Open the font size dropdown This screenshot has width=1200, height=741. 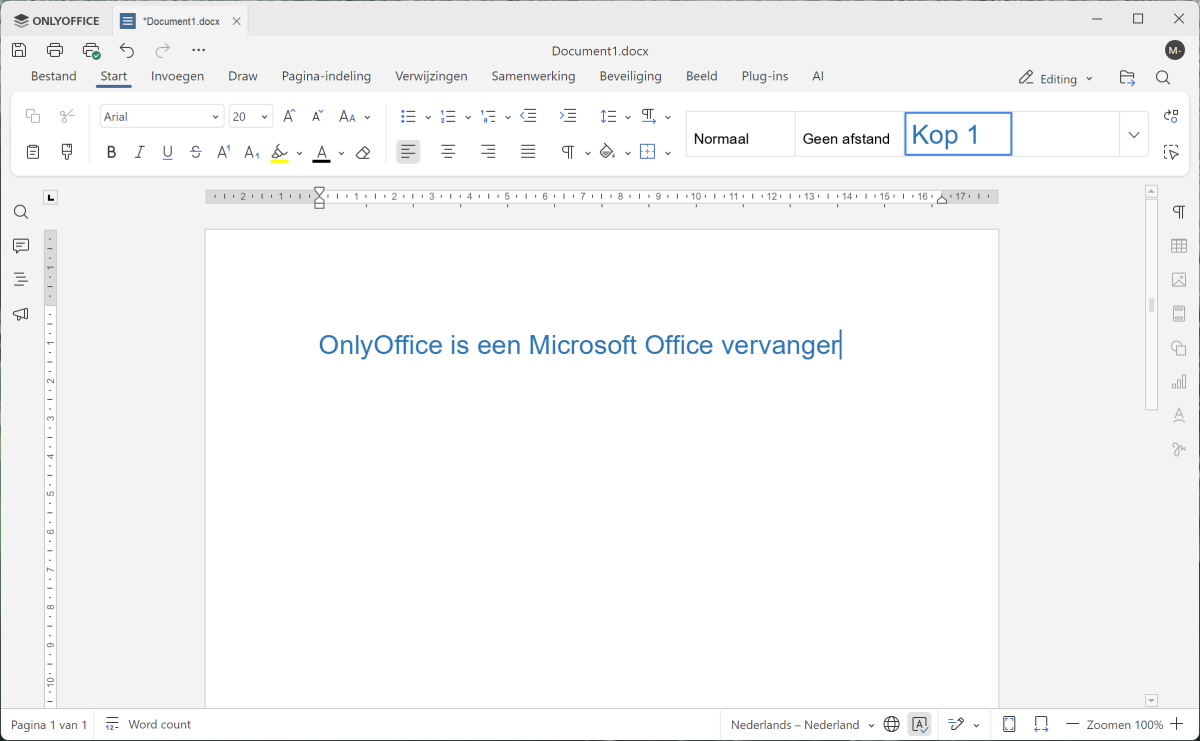click(x=264, y=117)
